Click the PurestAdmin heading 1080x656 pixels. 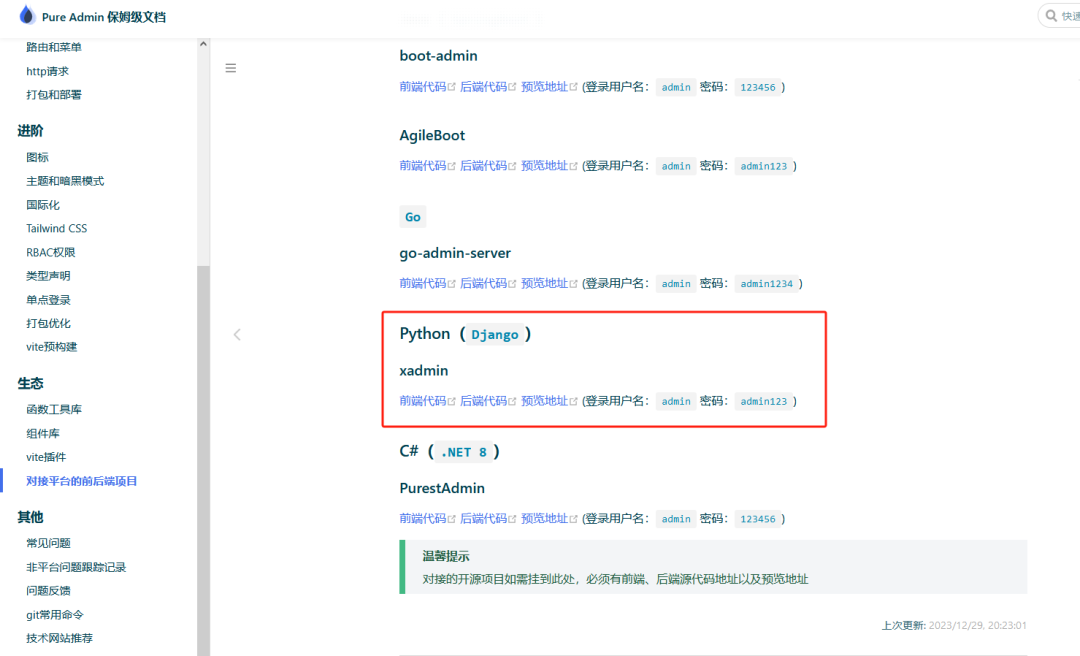click(x=442, y=489)
